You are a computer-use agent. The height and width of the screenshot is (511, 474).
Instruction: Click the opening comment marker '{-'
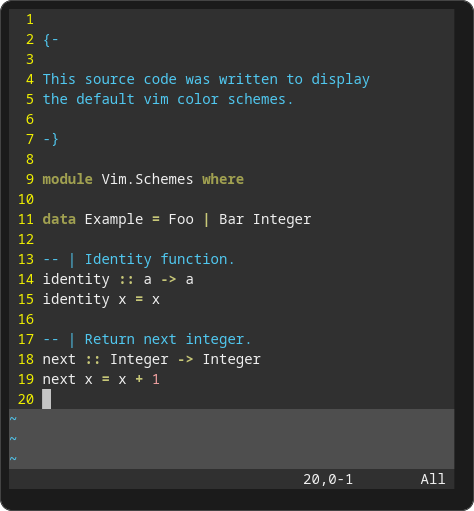pos(51,40)
